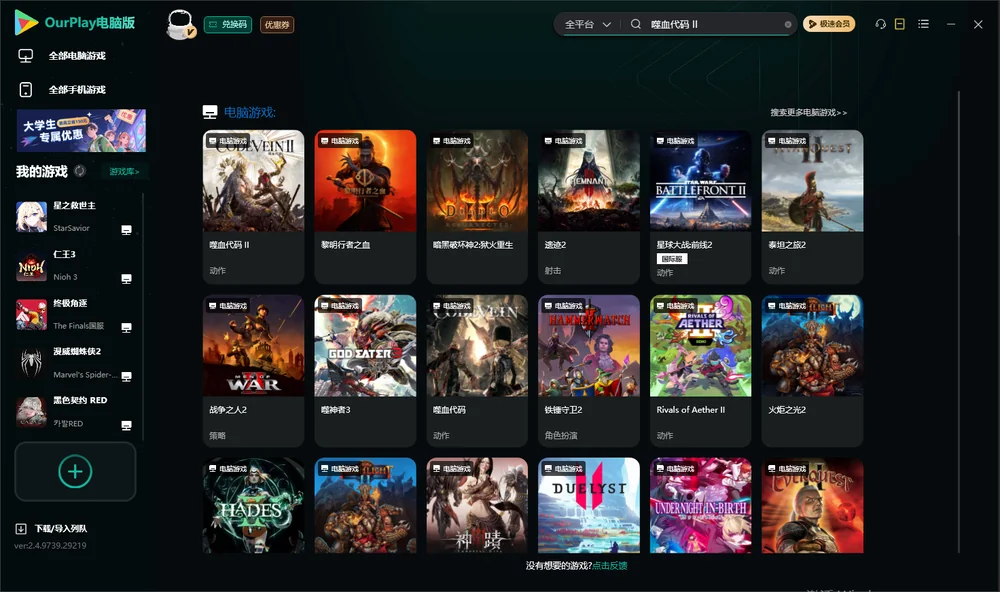Add a new game with plus button
This screenshot has width=1000, height=592.
point(75,471)
